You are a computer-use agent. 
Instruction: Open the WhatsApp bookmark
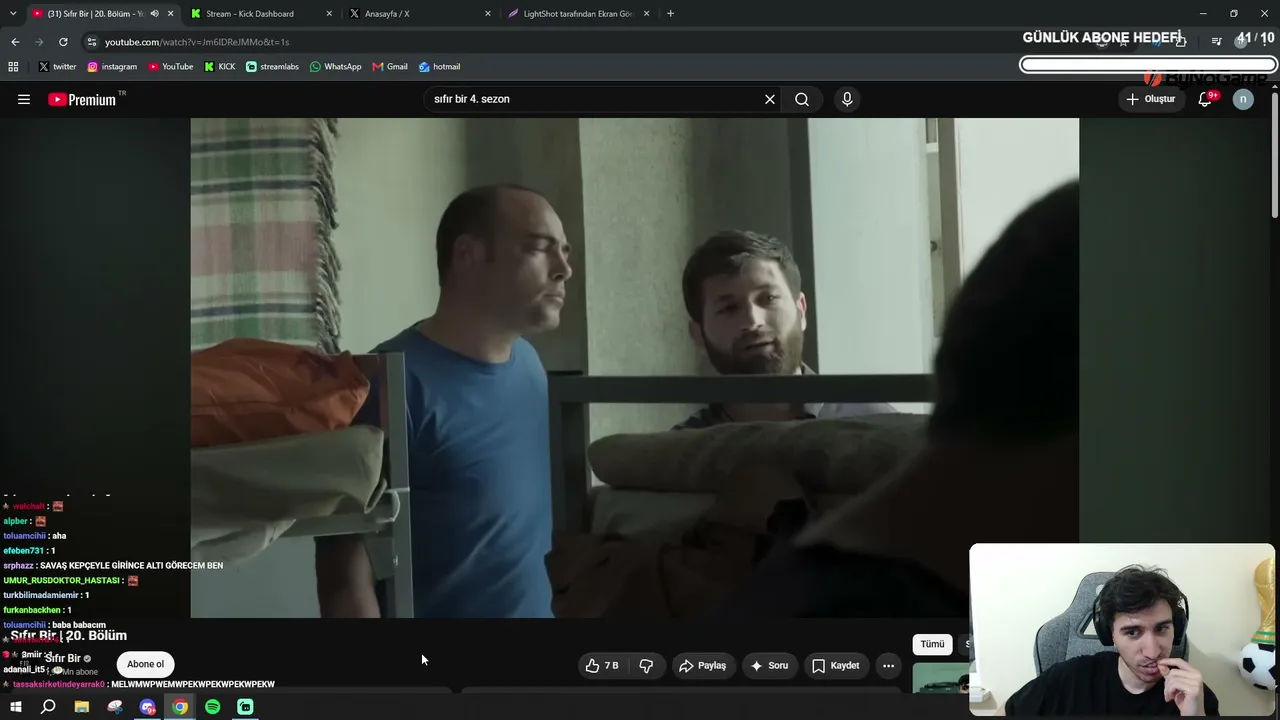pyautogui.click(x=336, y=67)
